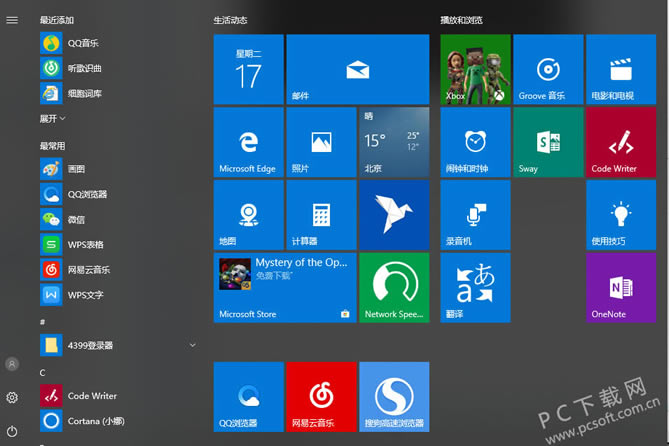
Task: Launch 搜狗高速浏览器 tile
Action: point(394,397)
